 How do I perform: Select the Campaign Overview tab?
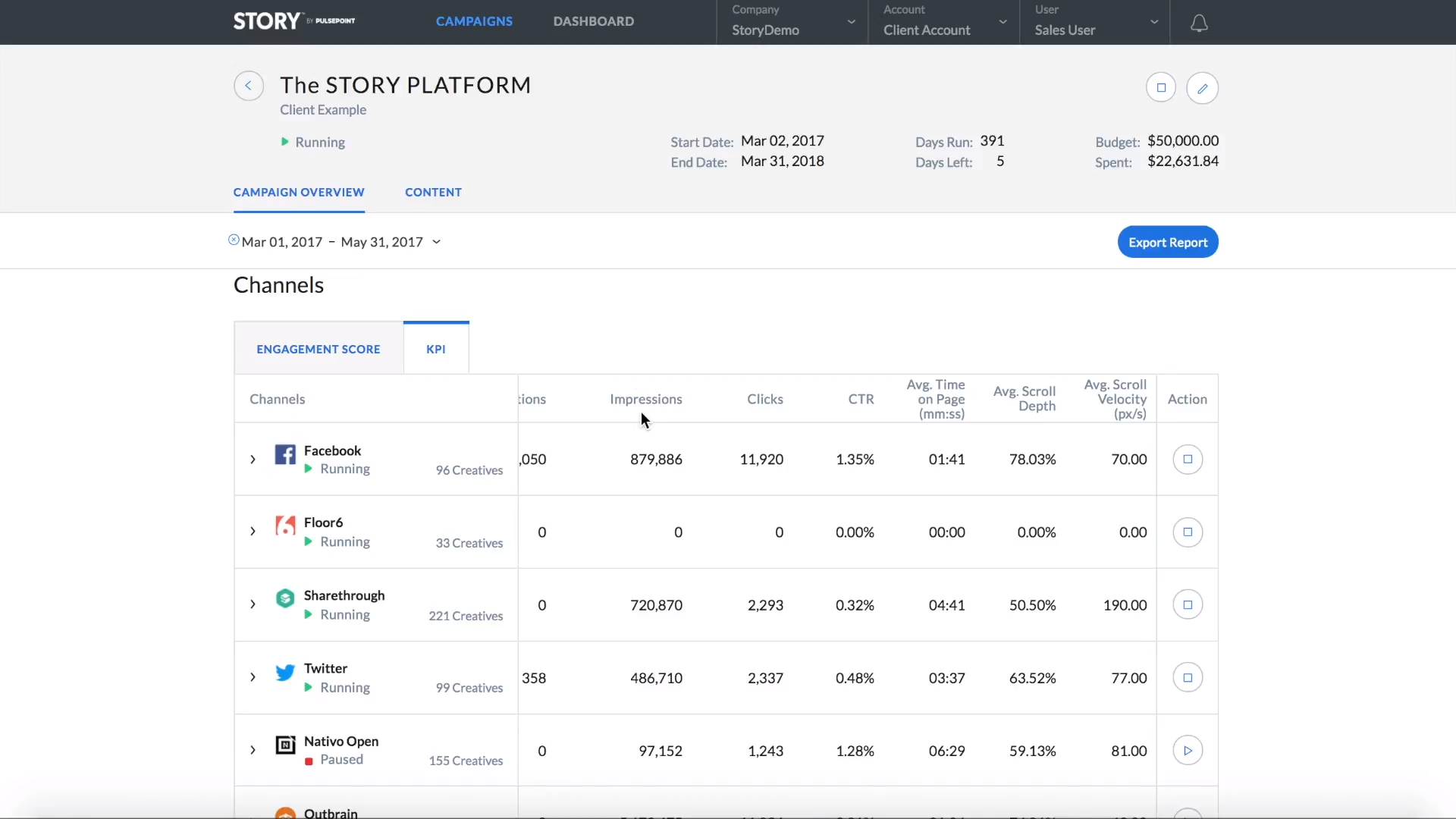pyautogui.click(x=299, y=192)
